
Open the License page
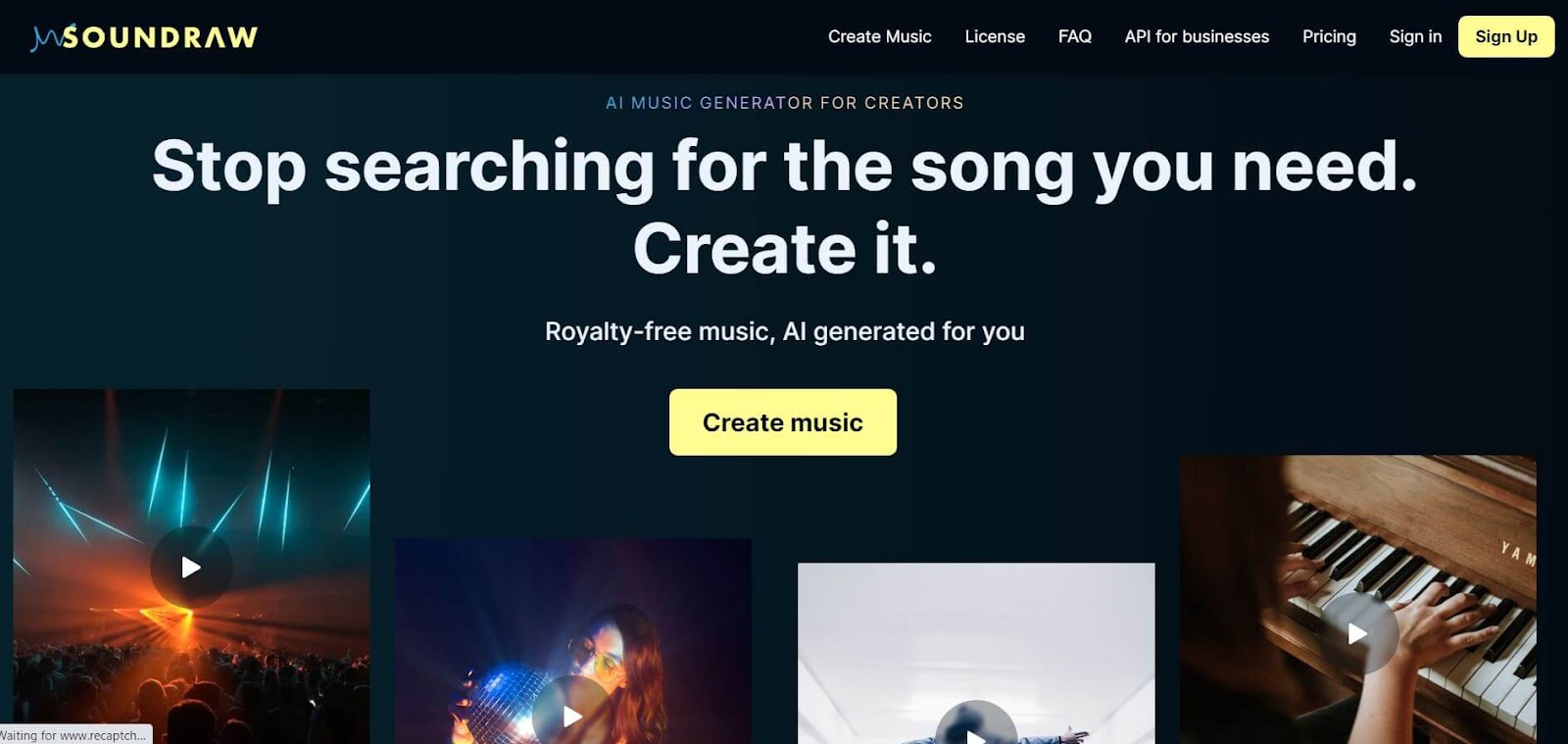(x=995, y=36)
